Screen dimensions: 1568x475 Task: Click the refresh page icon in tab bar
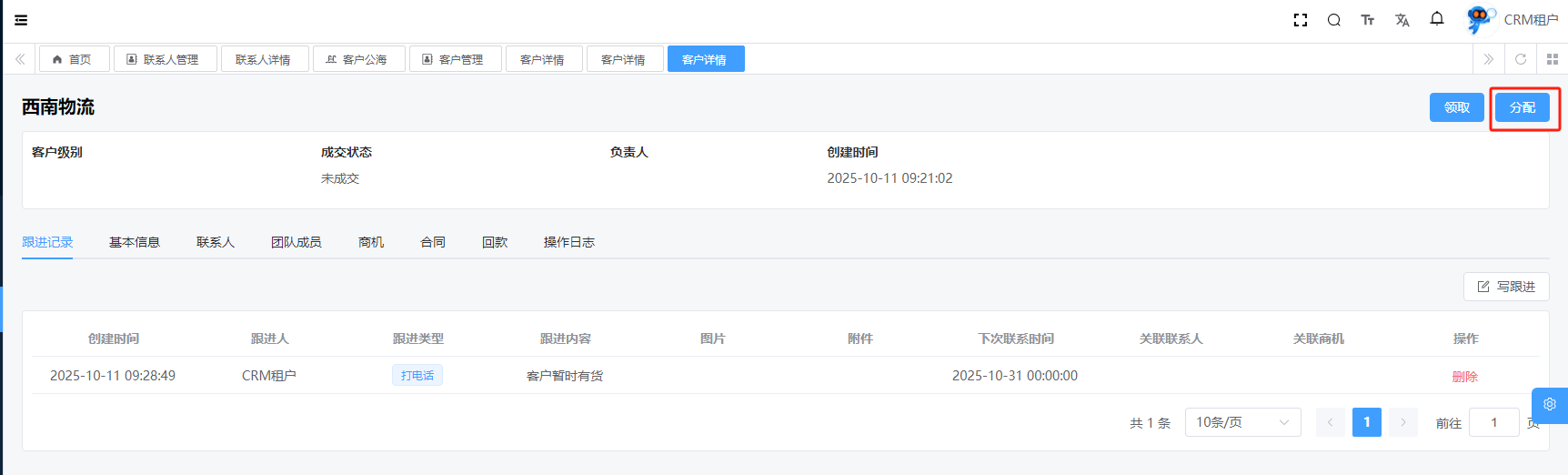click(x=1521, y=59)
